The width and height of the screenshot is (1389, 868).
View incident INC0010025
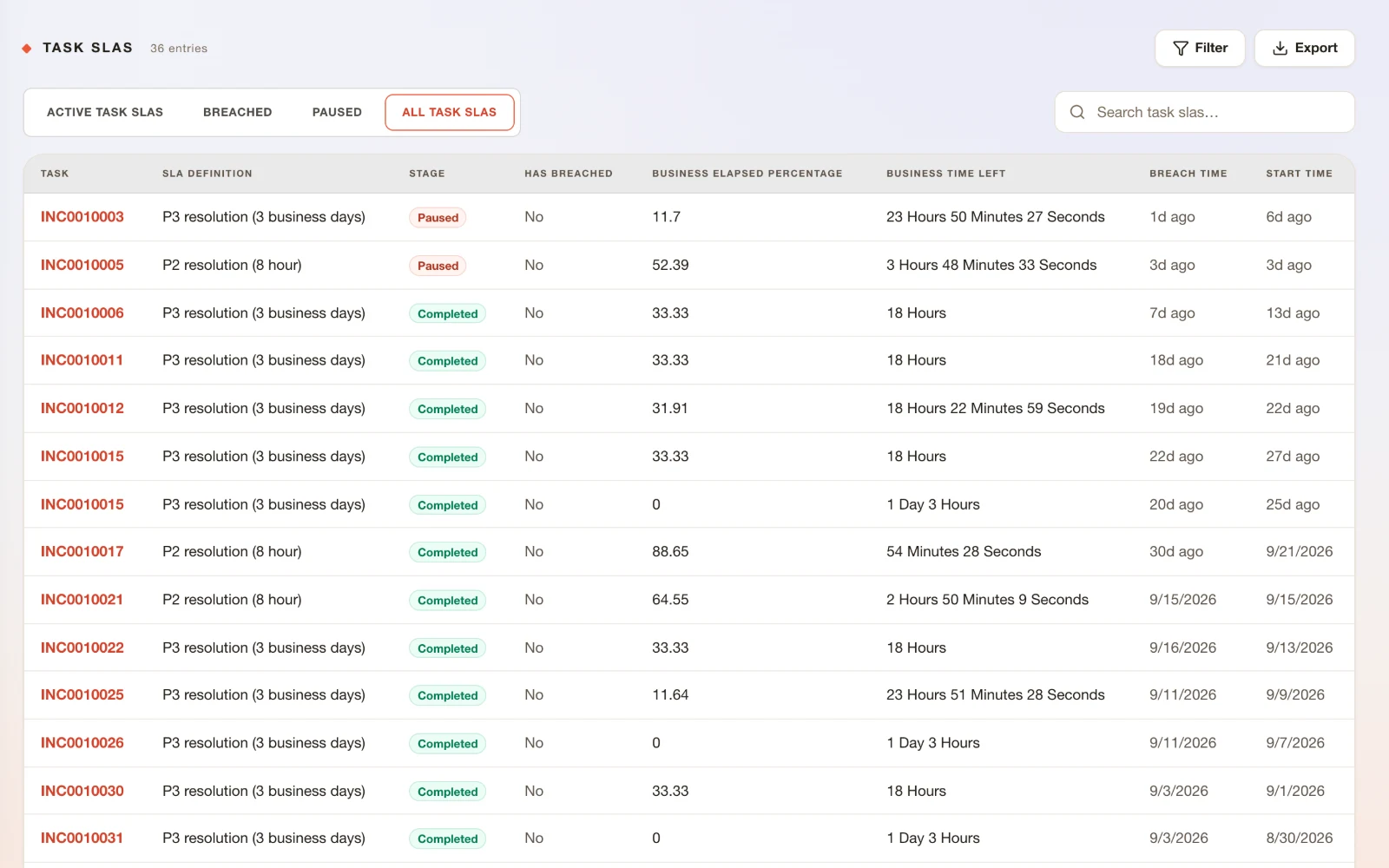click(82, 694)
